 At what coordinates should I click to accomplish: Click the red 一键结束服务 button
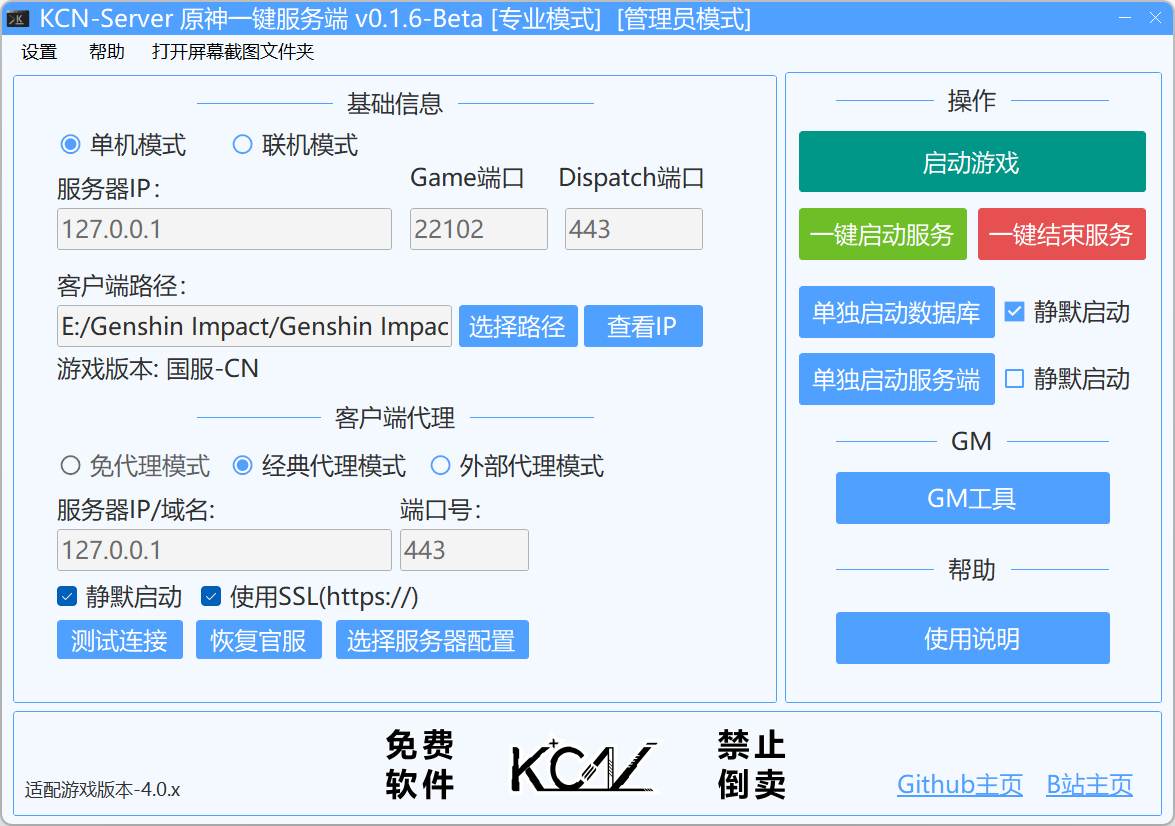[1061, 235]
